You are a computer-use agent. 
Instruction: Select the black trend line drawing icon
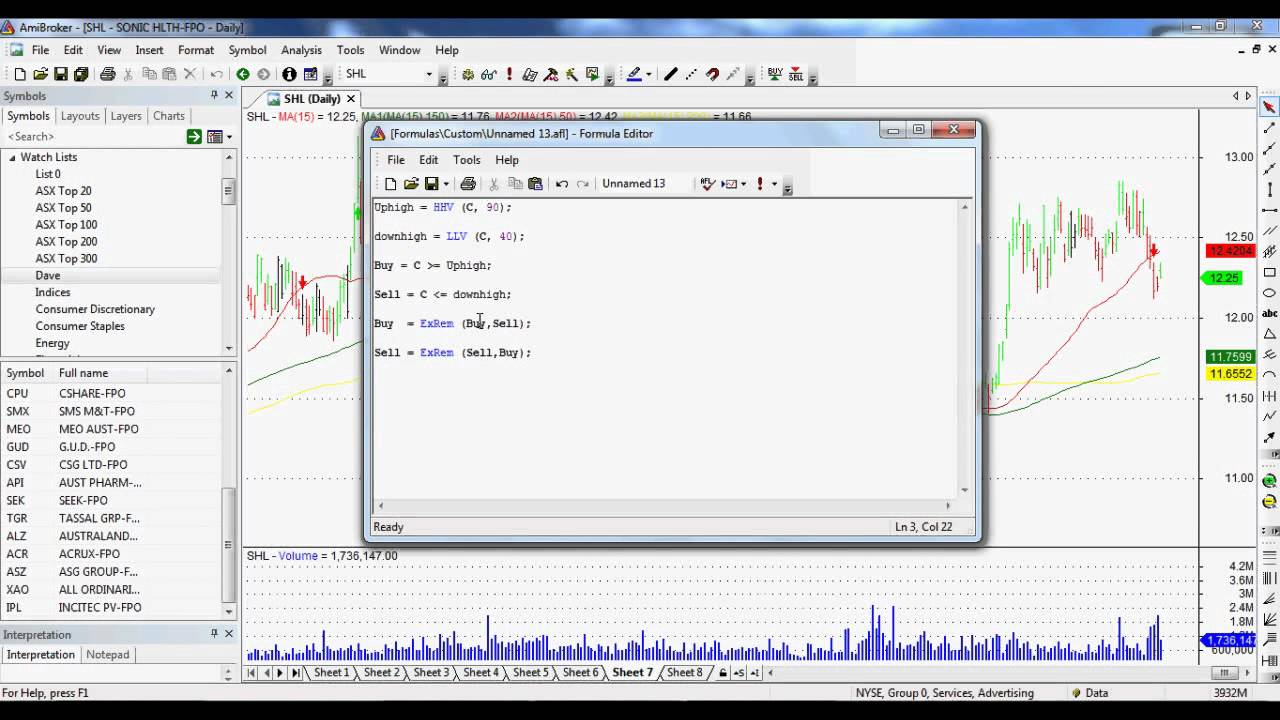tap(671, 74)
